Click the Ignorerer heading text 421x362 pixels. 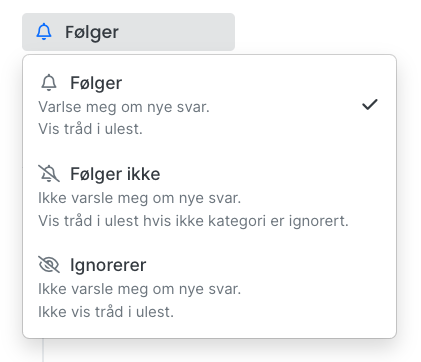pyautogui.click(x=108, y=265)
